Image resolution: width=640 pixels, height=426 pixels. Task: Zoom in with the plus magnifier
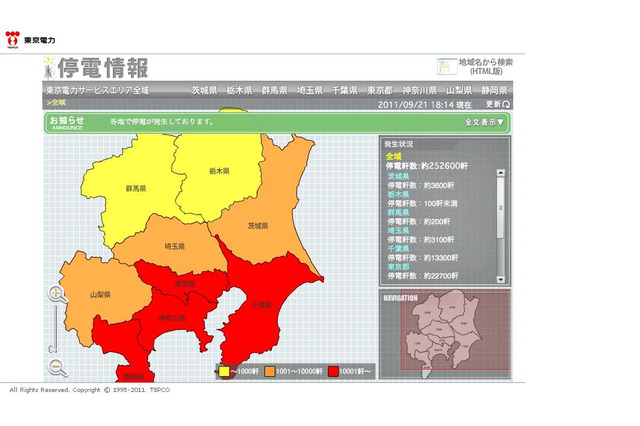[57, 294]
